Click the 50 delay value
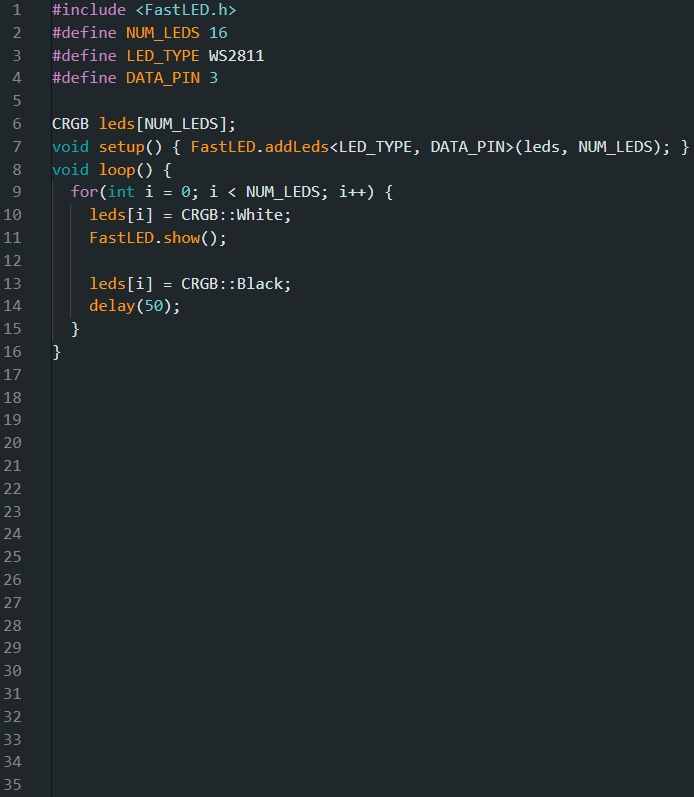The height and width of the screenshot is (797, 694). click(x=153, y=306)
